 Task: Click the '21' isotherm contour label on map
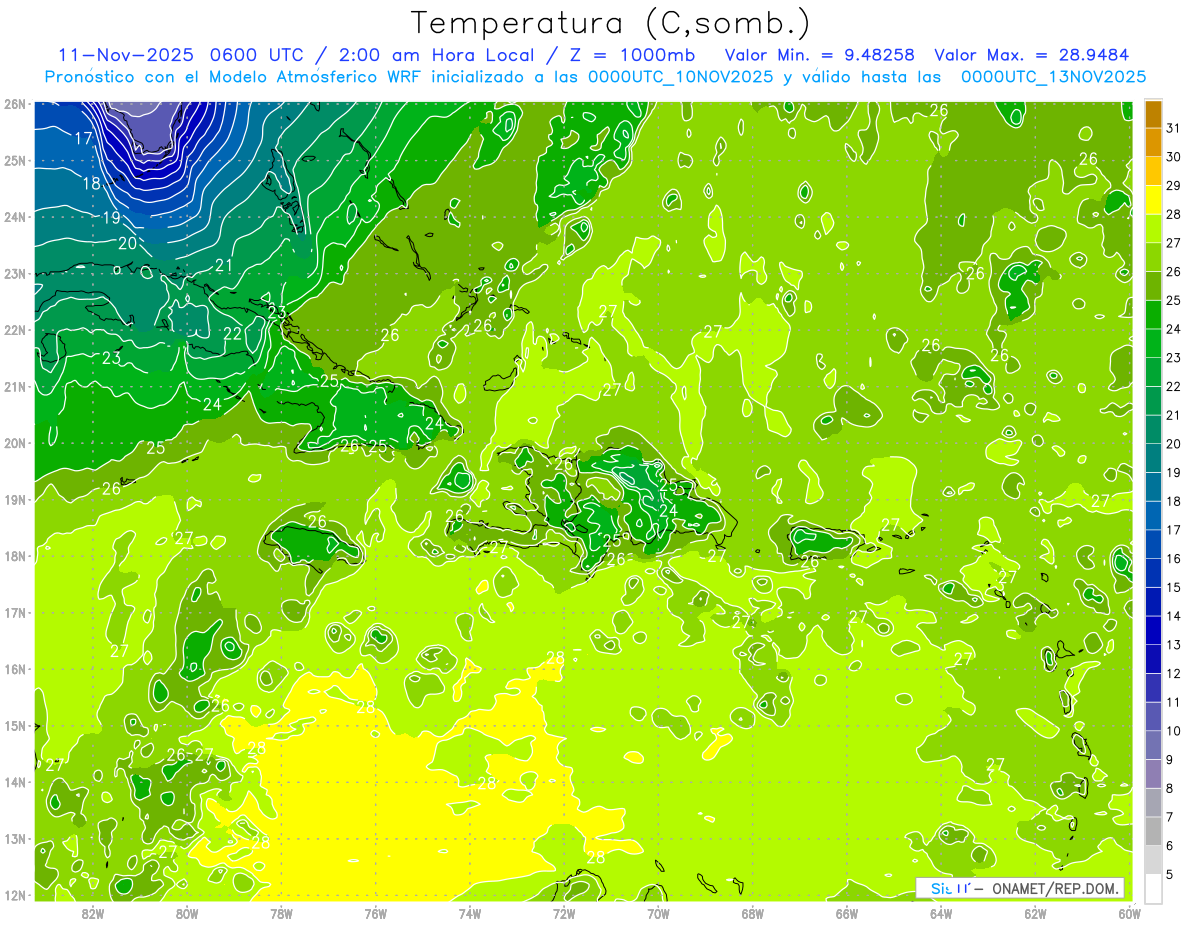pyautogui.click(x=224, y=265)
